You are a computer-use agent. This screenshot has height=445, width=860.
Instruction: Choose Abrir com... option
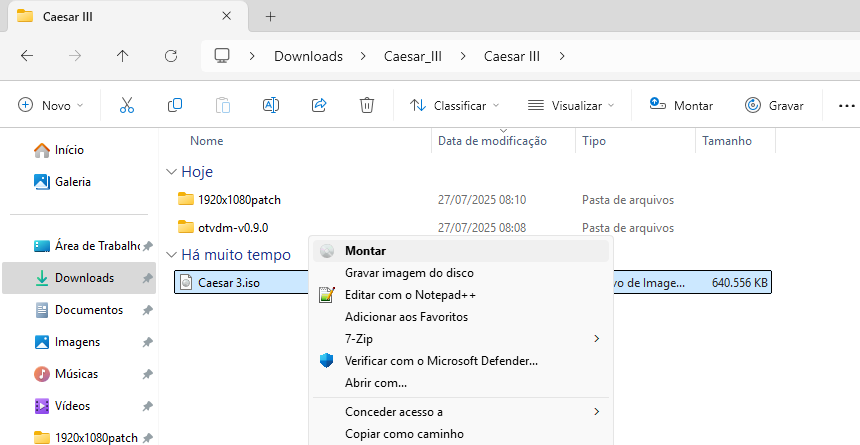point(461,382)
